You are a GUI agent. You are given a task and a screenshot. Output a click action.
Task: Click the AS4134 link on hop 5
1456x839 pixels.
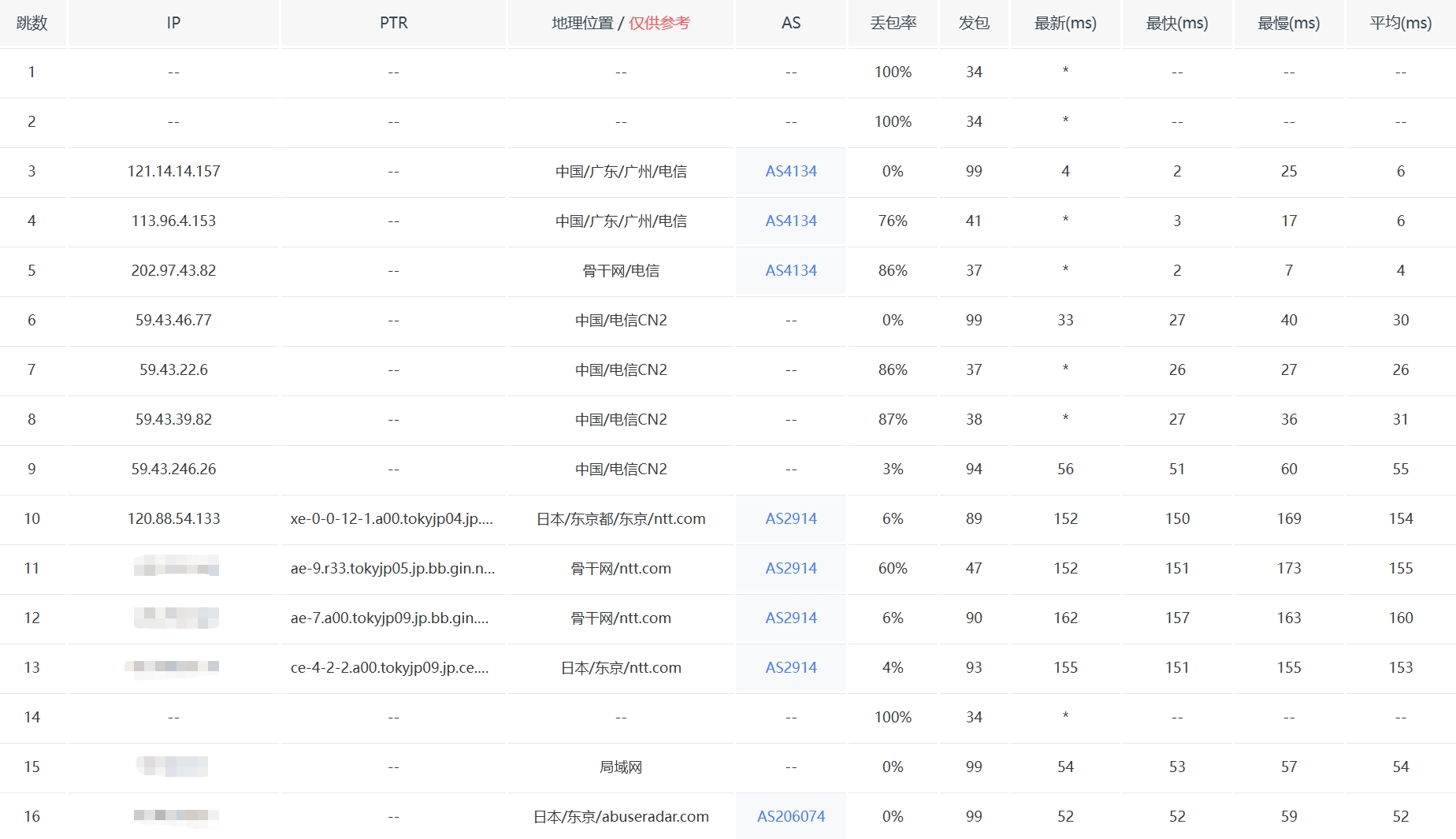tap(789, 270)
